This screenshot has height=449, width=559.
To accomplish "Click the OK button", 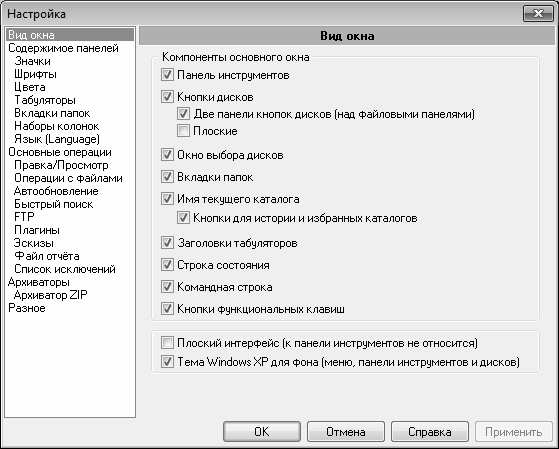I will click(262, 432).
